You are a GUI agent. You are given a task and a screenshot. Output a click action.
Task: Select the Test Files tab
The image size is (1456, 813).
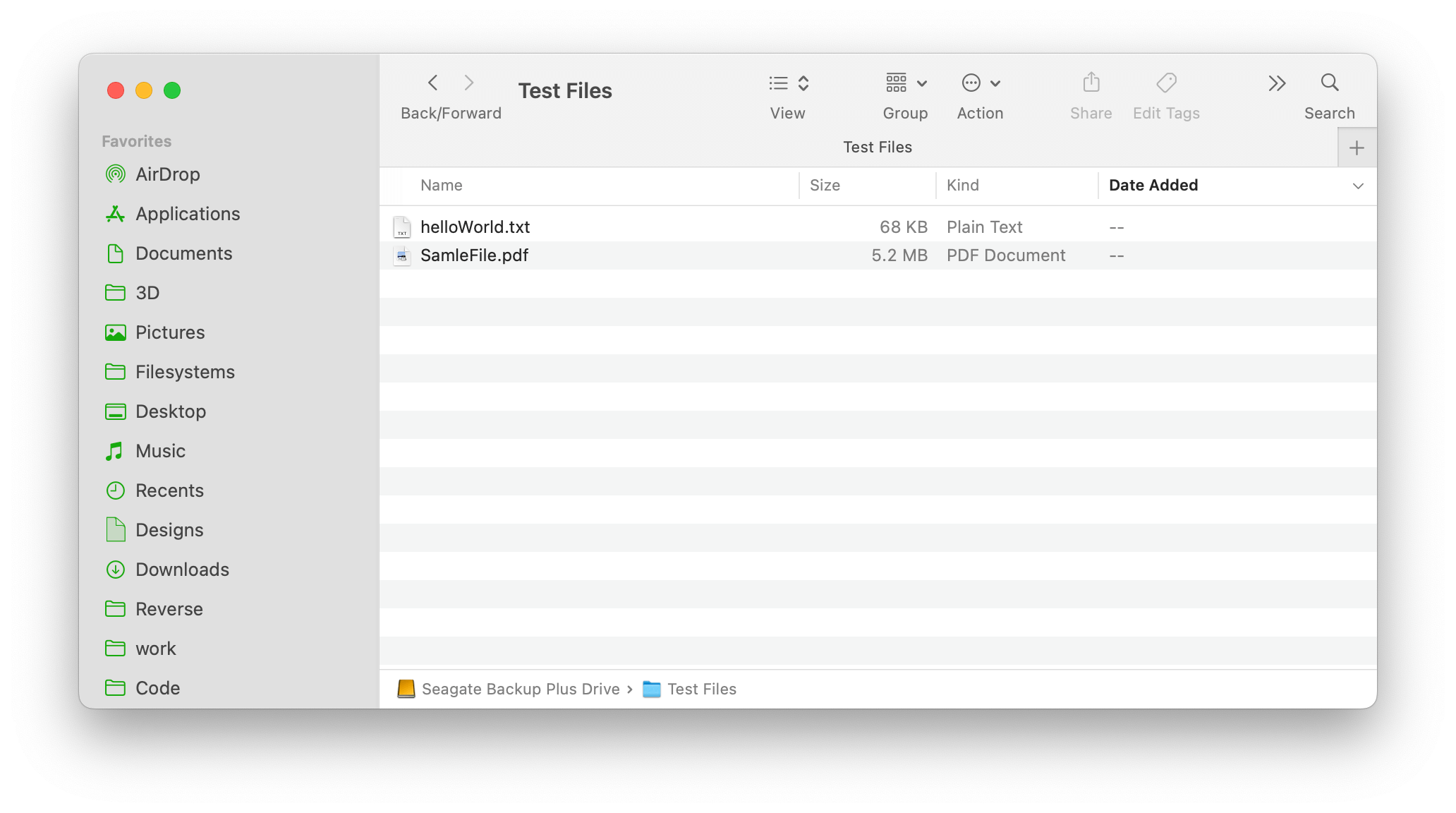coord(877,147)
